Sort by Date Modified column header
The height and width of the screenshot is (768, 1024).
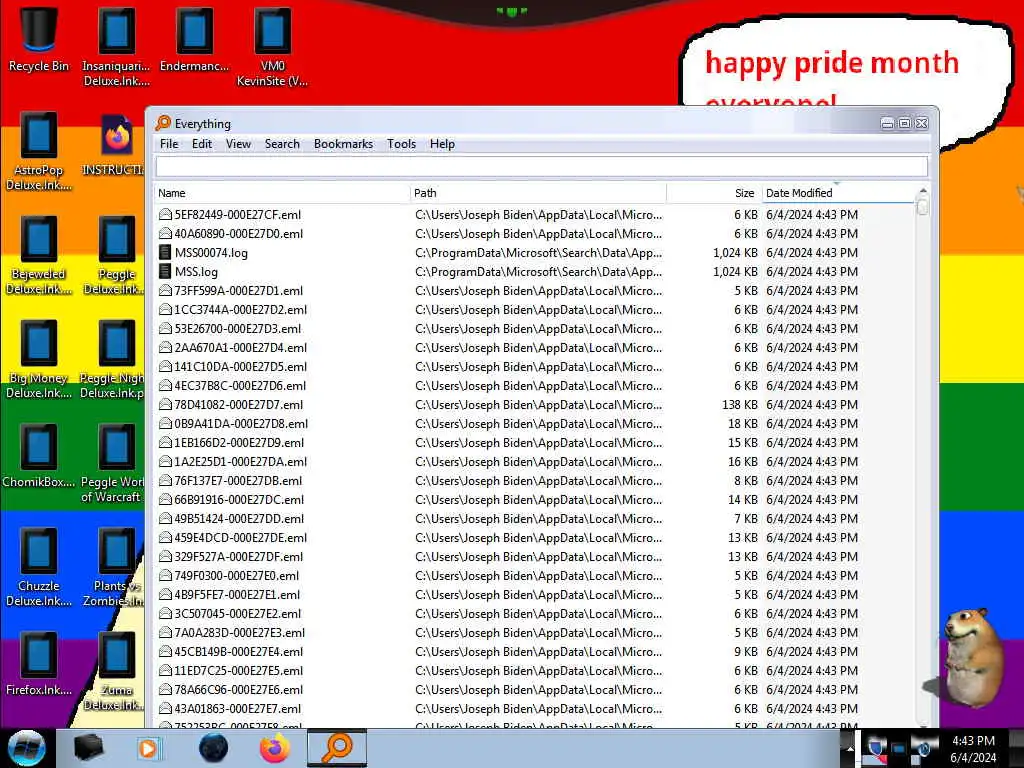click(838, 193)
